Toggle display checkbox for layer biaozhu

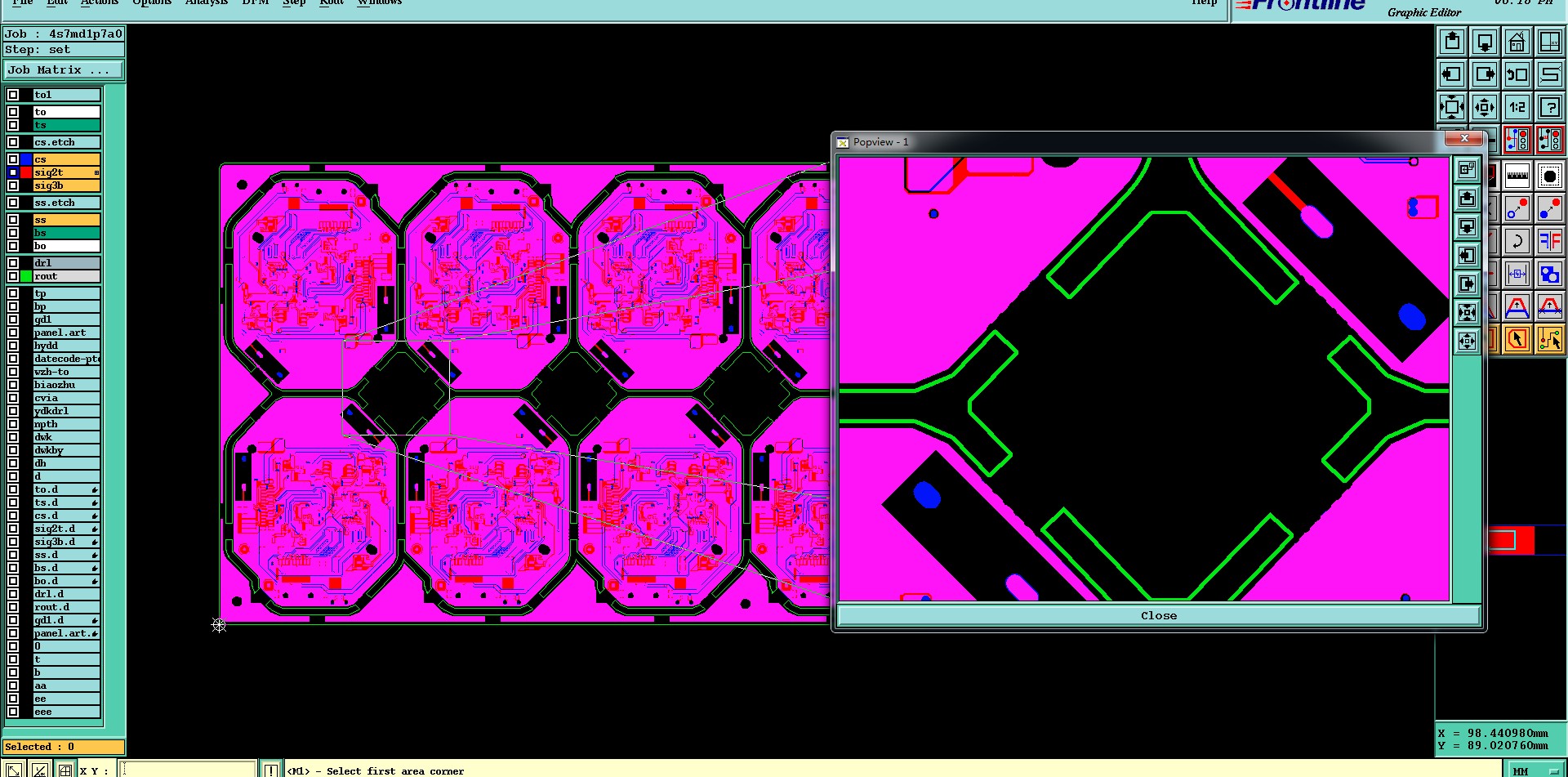[13, 385]
